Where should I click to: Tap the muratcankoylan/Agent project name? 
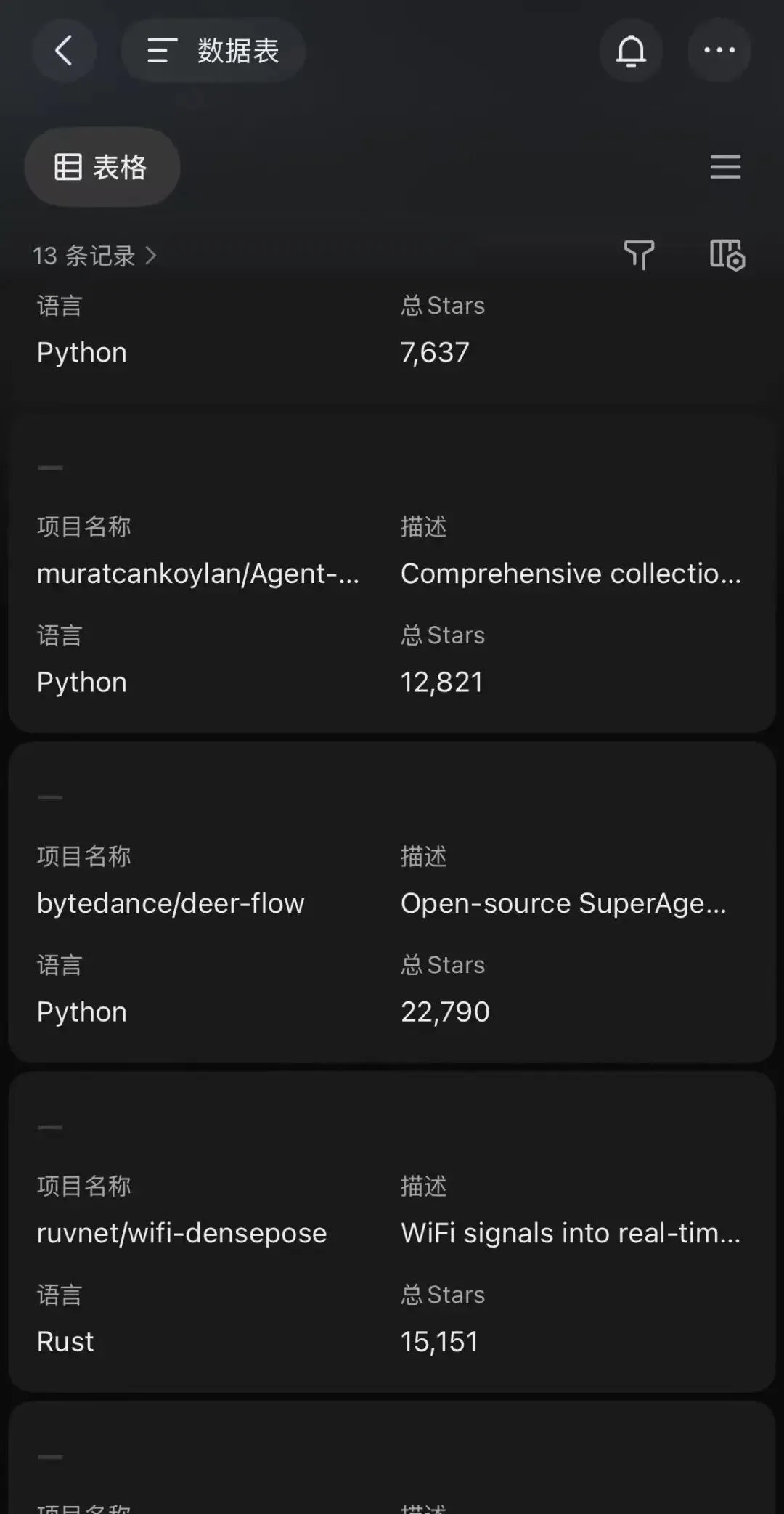(x=197, y=574)
